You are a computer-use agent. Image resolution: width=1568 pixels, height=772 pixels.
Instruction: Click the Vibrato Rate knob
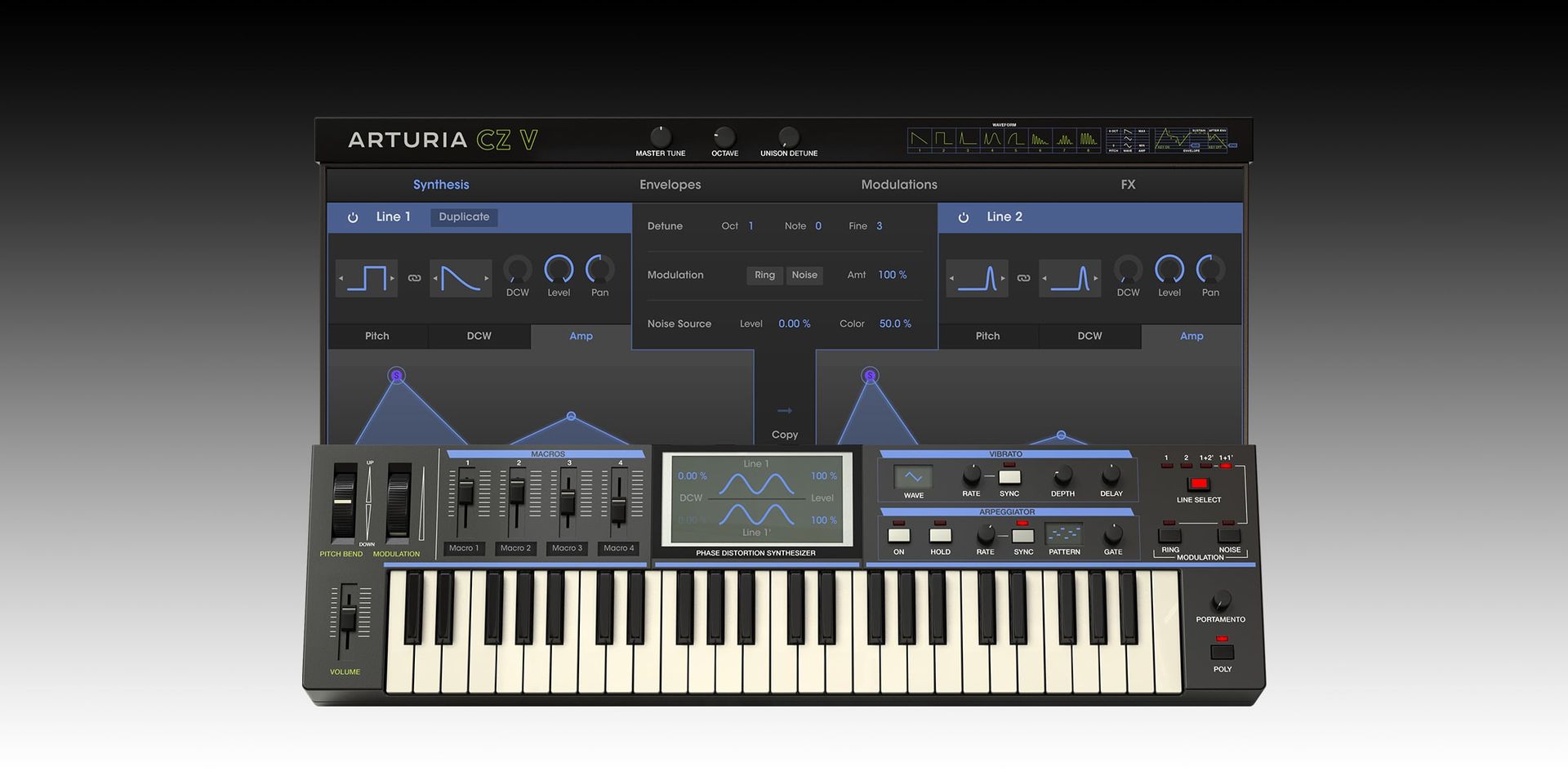tap(971, 475)
